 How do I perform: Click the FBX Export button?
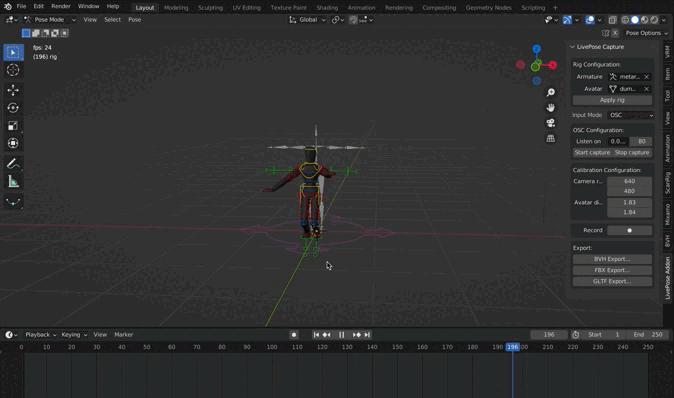(612, 270)
